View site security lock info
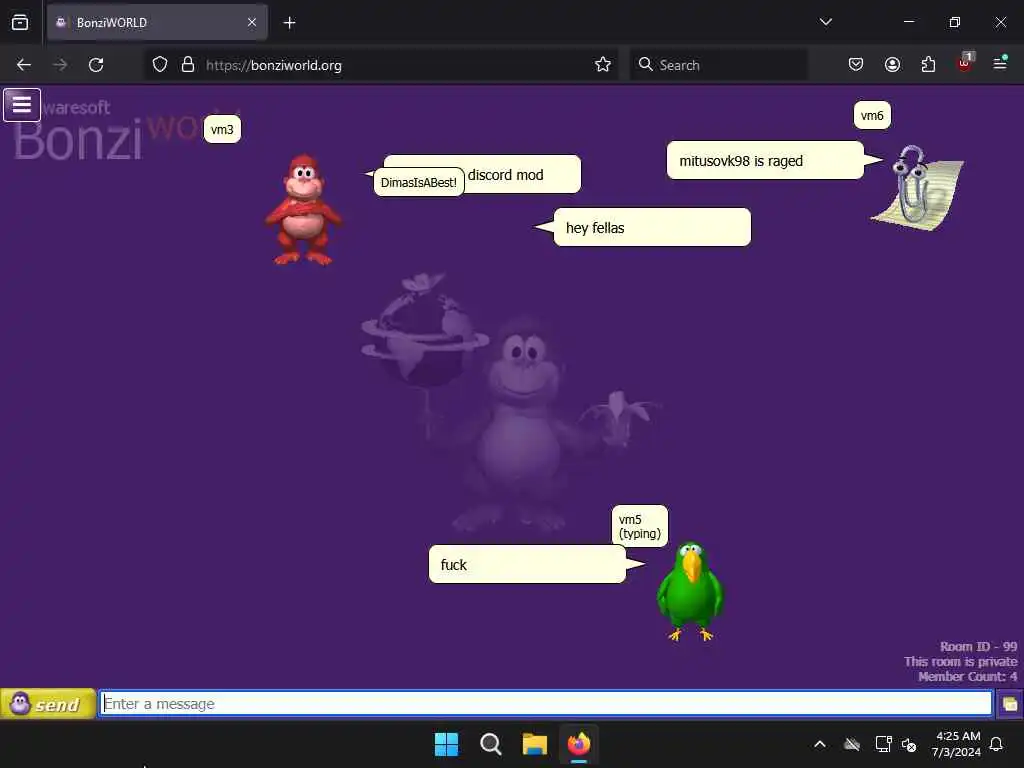This screenshot has width=1024, height=768. [x=188, y=65]
